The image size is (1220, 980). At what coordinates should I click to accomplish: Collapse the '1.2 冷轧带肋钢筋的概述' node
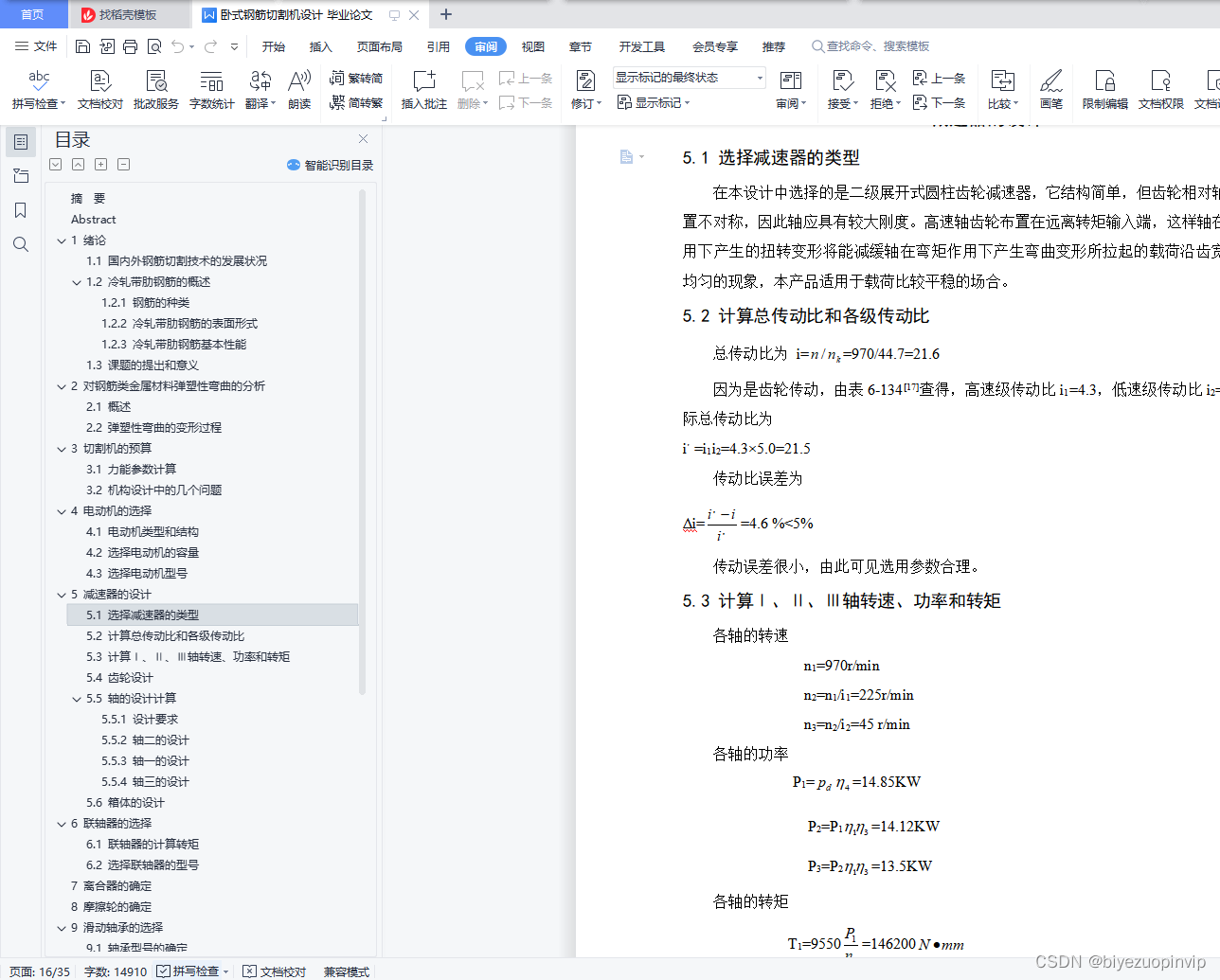pyautogui.click(x=77, y=282)
